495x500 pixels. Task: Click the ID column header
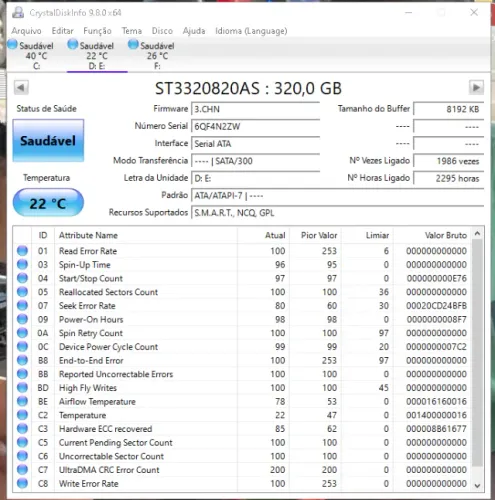[43, 235]
